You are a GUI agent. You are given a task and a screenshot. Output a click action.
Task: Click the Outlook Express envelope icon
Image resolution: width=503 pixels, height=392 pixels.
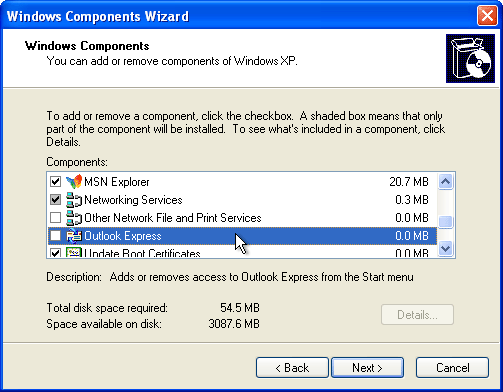click(74, 236)
